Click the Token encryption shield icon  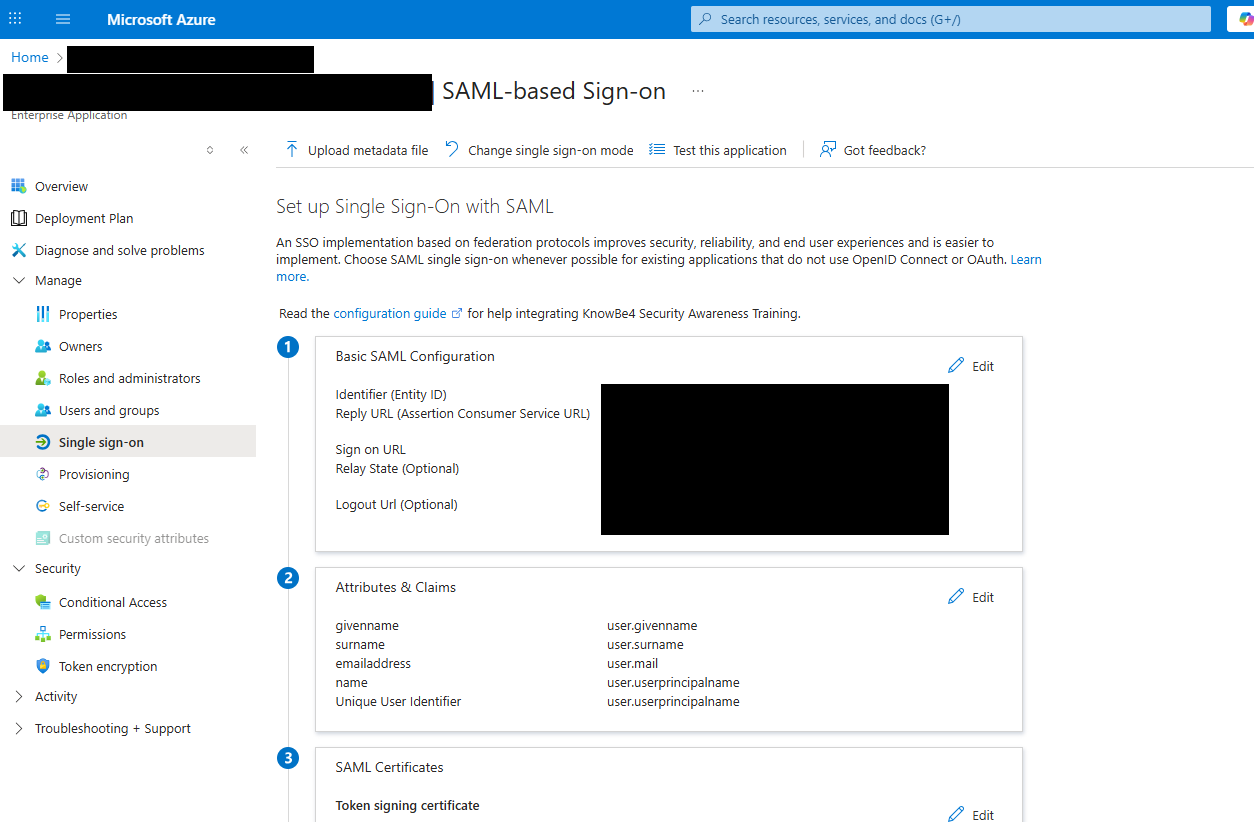(x=42, y=666)
